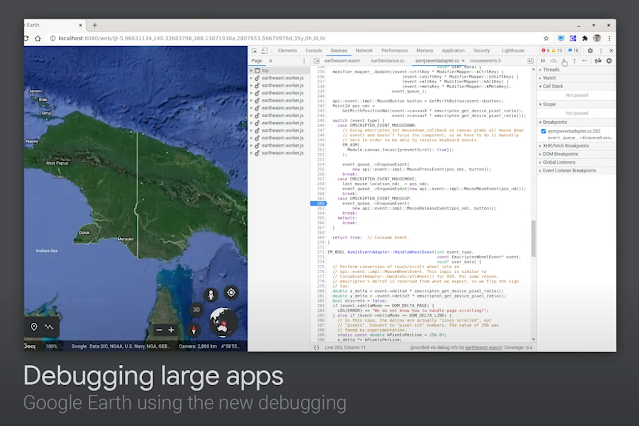Click the 'Line 263, Column 11' status text

coord(345,348)
